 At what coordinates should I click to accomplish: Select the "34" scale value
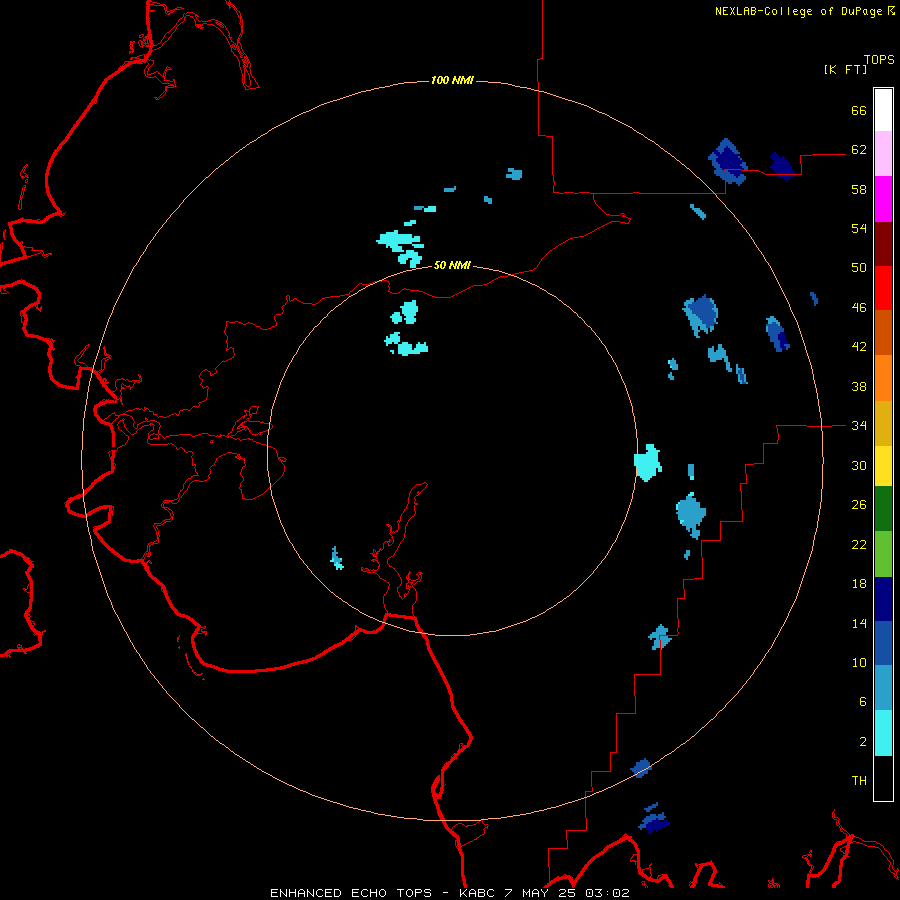point(859,426)
